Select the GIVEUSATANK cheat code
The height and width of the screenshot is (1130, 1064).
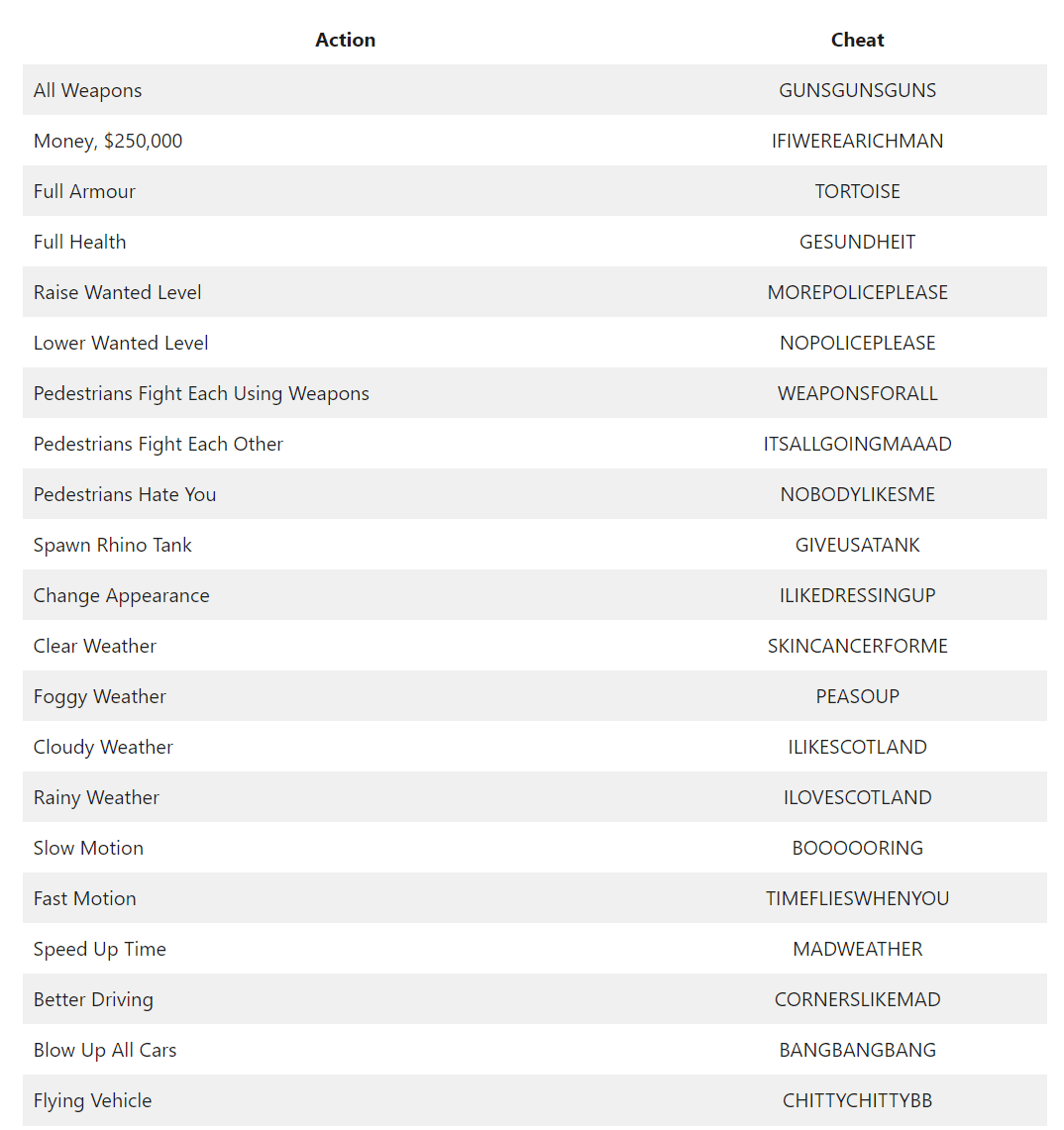click(x=857, y=546)
